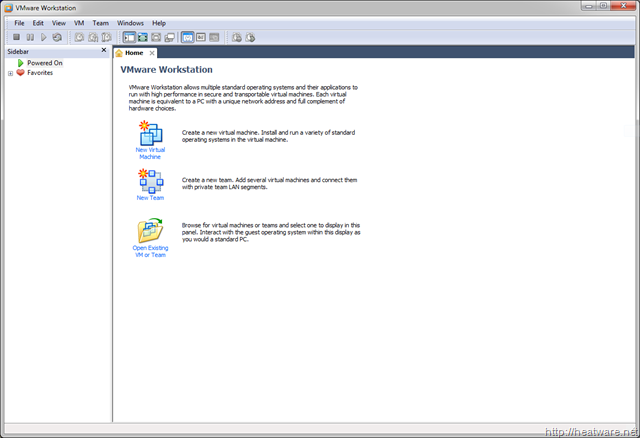Viewport: 640px width, 438px height.
Task: Open the Help menu
Action: point(159,22)
